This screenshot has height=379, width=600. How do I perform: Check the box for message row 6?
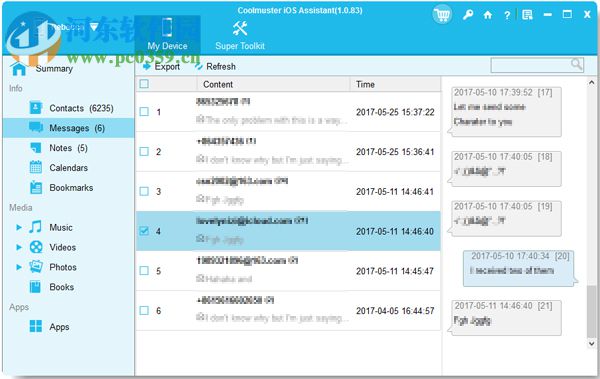[144, 310]
